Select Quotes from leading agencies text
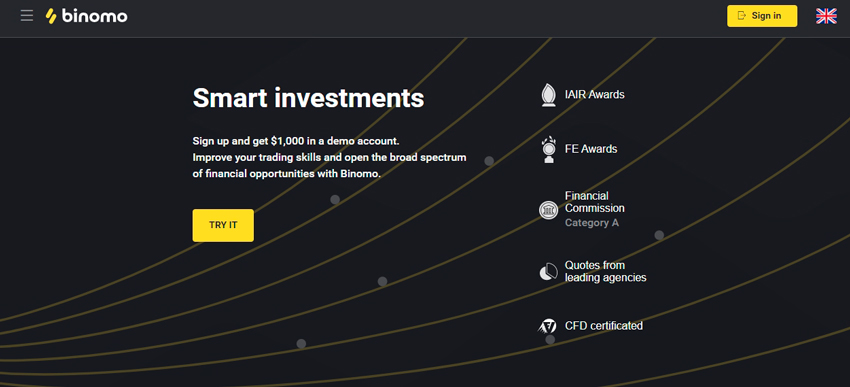Image resolution: width=850 pixels, height=387 pixels. [606, 271]
